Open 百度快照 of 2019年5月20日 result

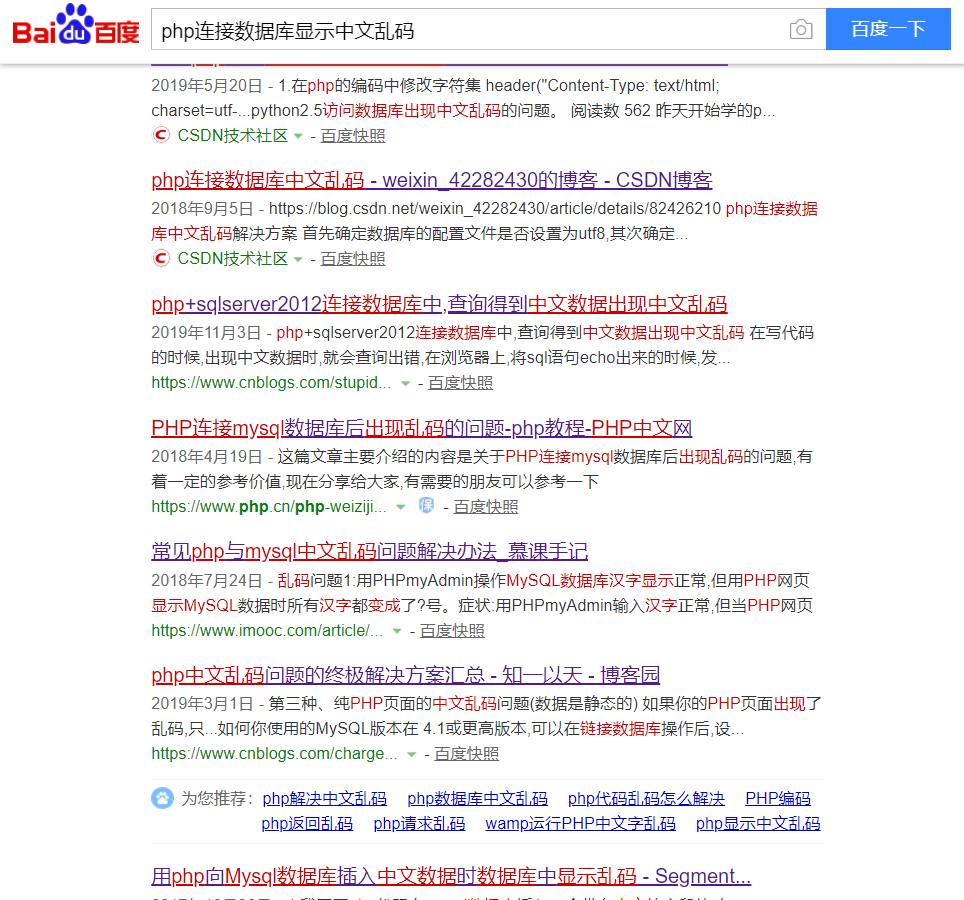(x=353, y=136)
